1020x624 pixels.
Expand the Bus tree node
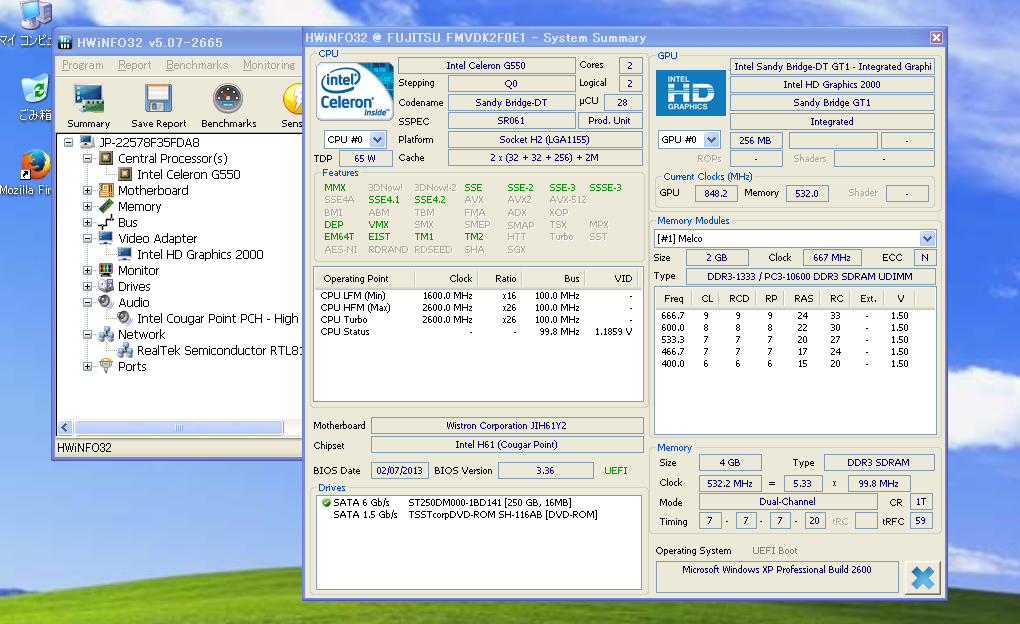[x=87, y=223]
